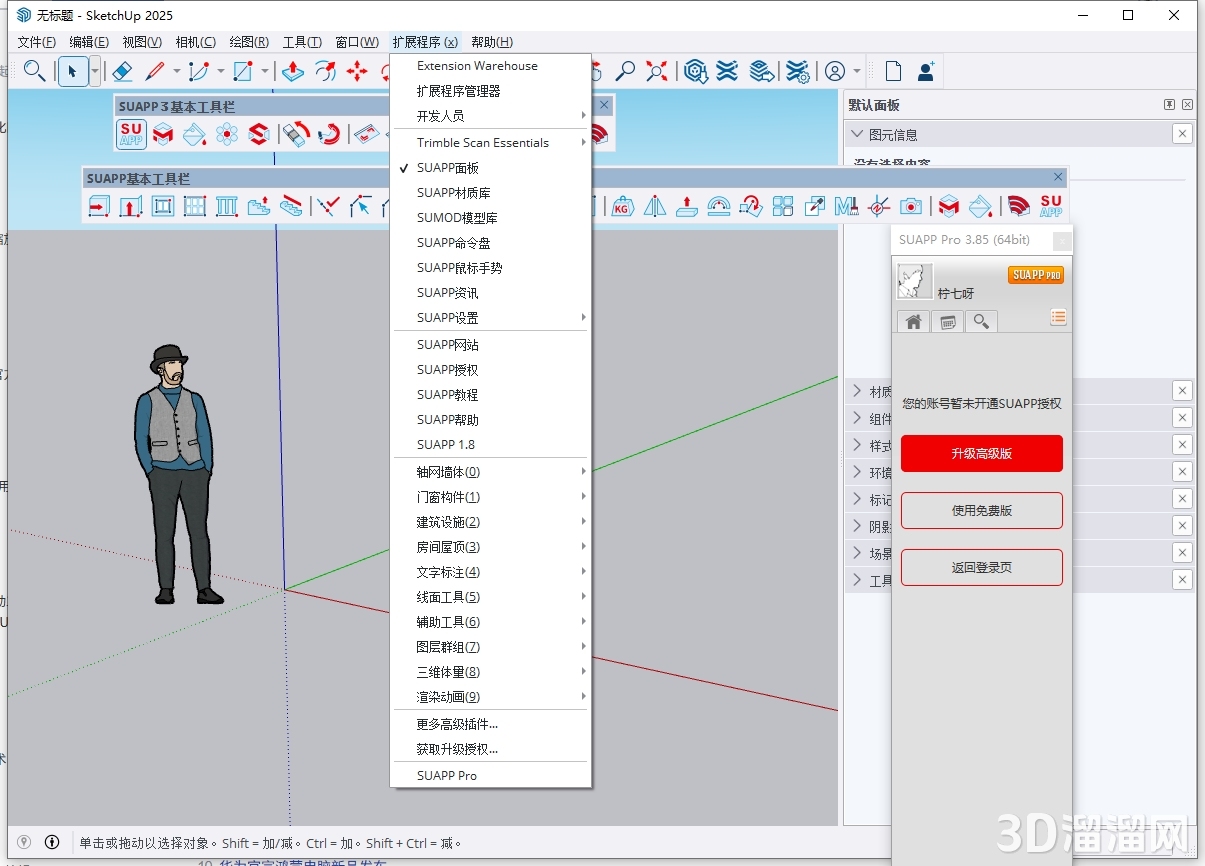Click the first wall-arrow icon in SUAPP基本工具栏

99,206
